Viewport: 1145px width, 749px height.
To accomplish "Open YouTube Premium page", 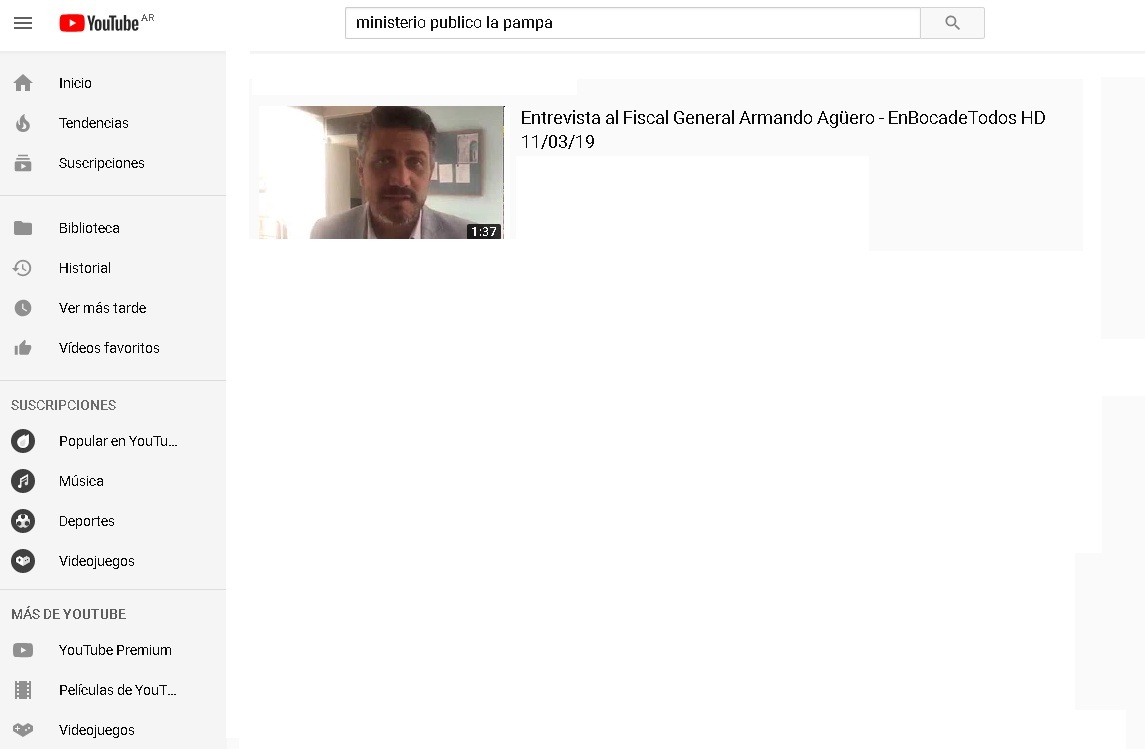I will tap(115, 650).
